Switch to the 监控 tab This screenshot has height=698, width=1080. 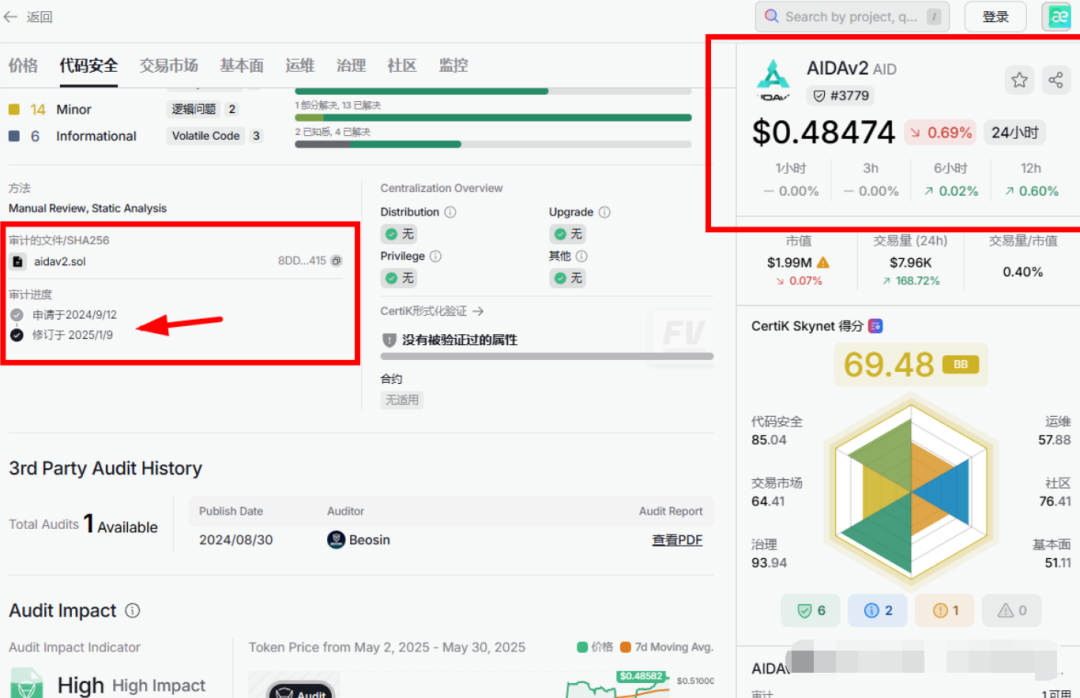pos(453,65)
